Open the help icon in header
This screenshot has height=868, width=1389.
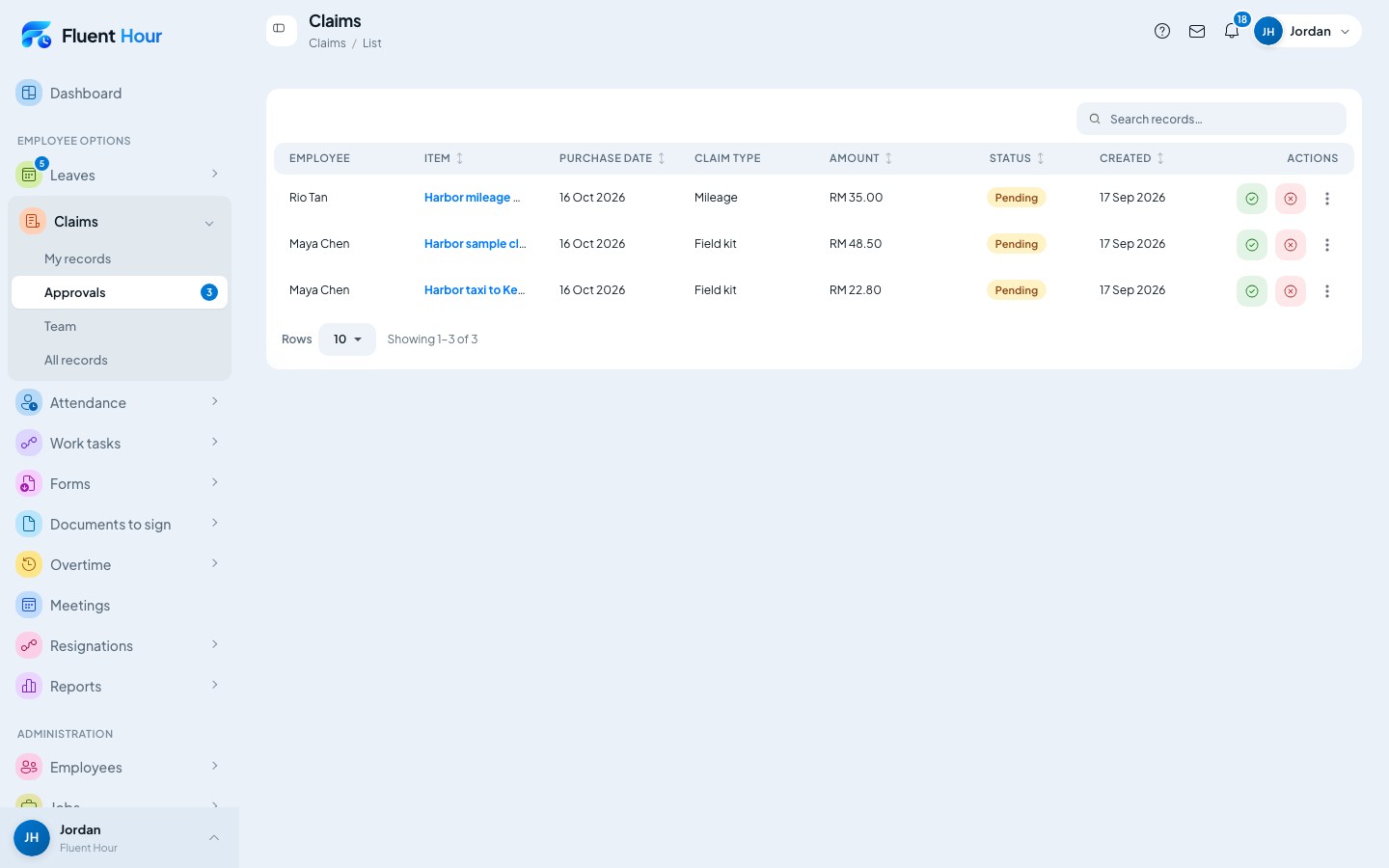coord(1162,31)
